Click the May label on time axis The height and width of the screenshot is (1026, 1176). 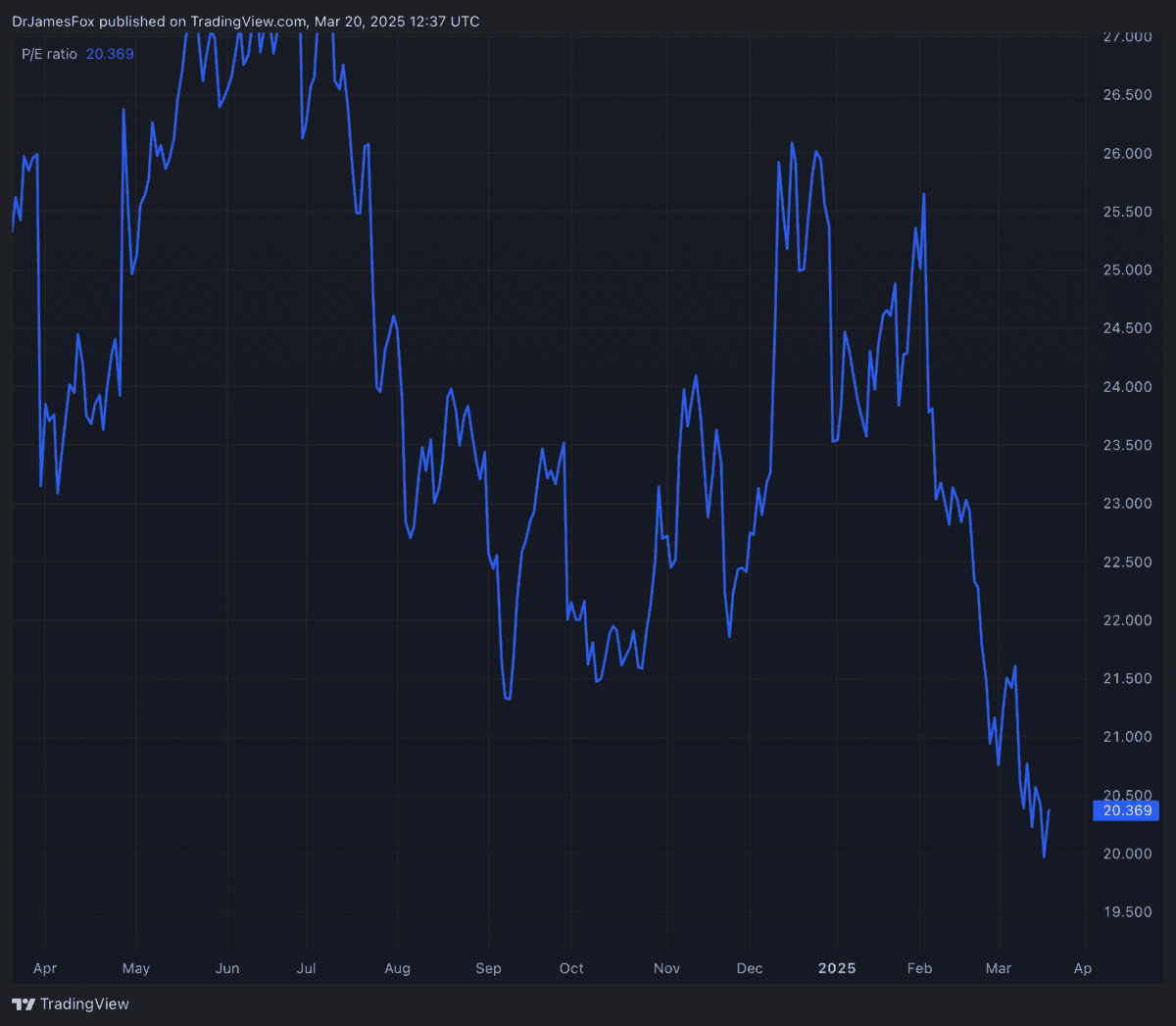136,968
